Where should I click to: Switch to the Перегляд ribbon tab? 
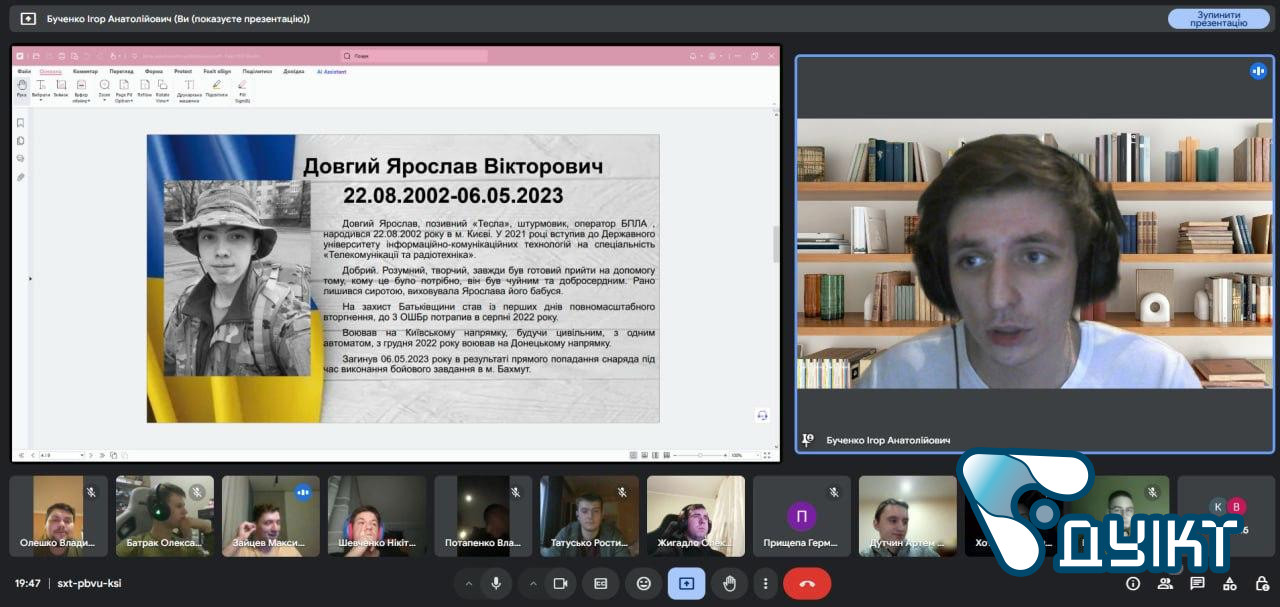(x=121, y=72)
